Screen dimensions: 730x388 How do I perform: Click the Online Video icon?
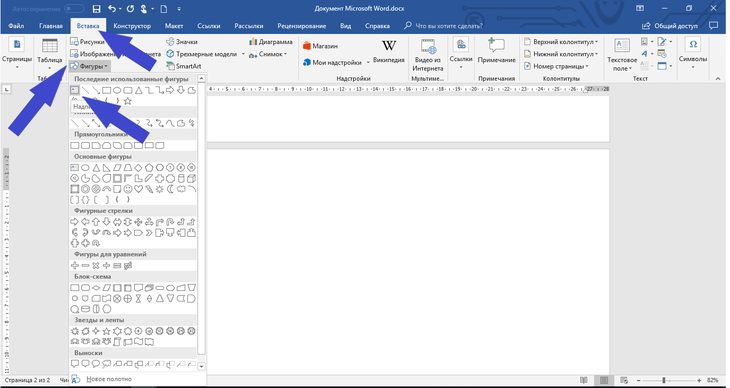[428, 47]
